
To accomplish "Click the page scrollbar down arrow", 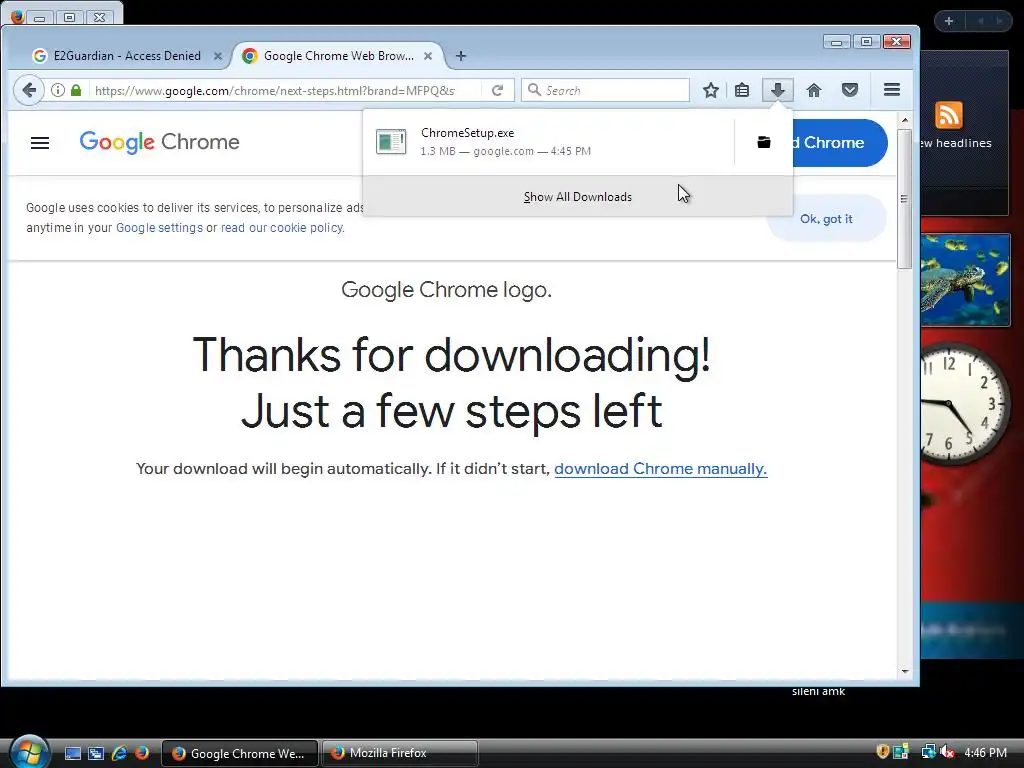I will (x=904, y=671).
